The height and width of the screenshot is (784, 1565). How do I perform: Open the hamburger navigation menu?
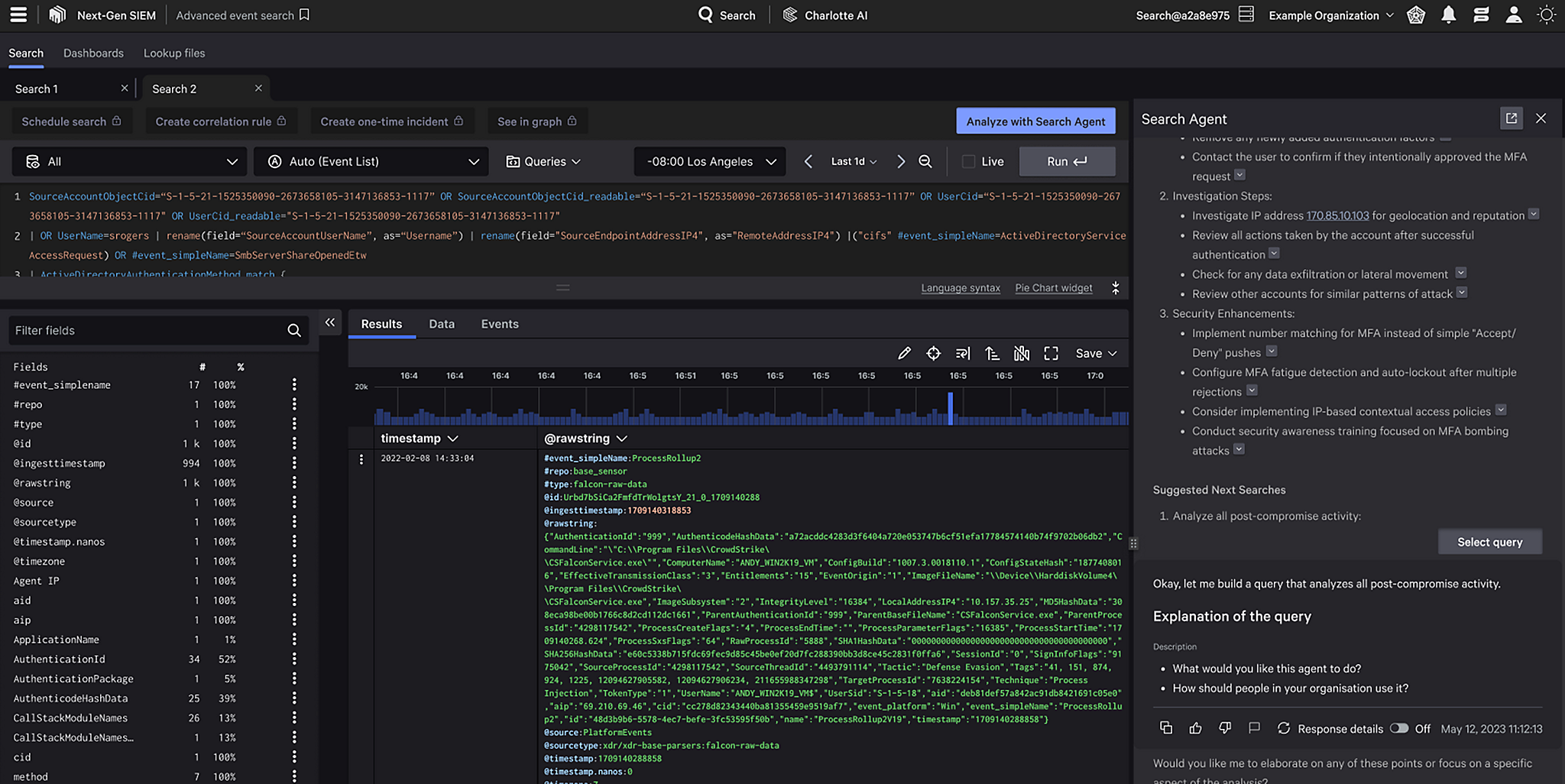[17, 15]
